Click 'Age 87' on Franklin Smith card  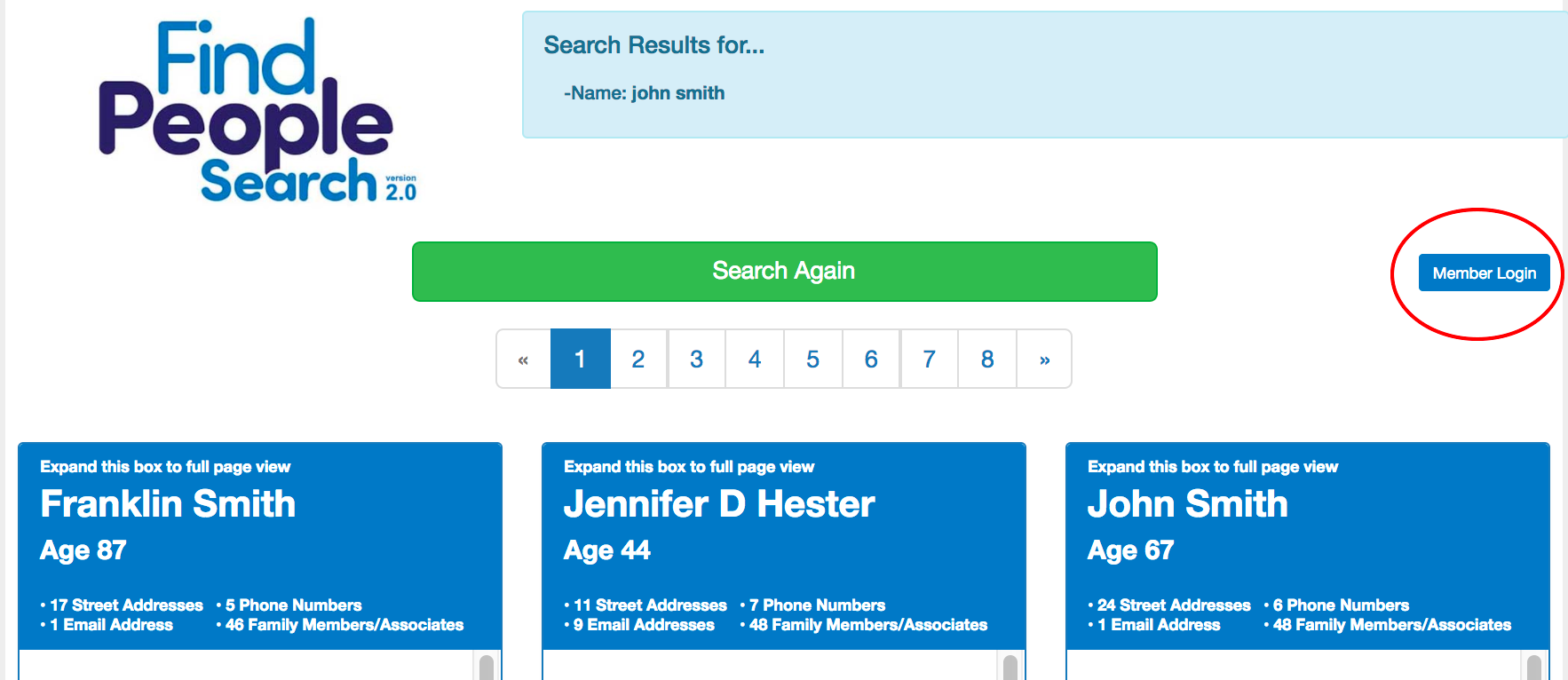click(x=83, y=550)
